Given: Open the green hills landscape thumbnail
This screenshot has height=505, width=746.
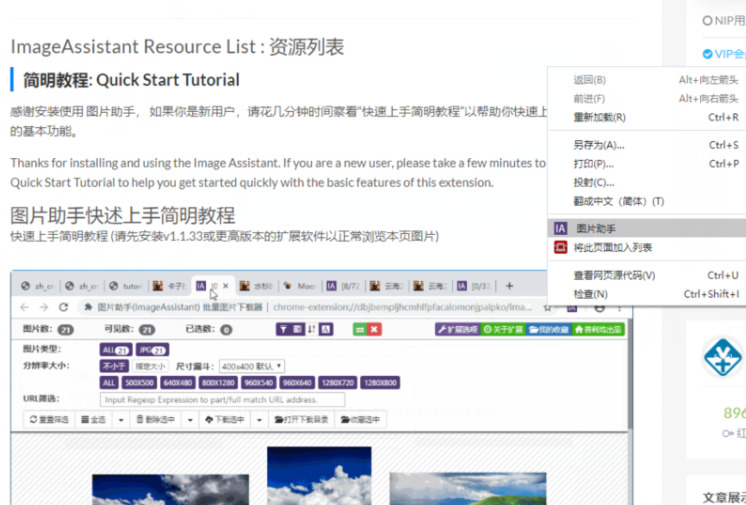Looking at the screenshot, I should [468, 489].
